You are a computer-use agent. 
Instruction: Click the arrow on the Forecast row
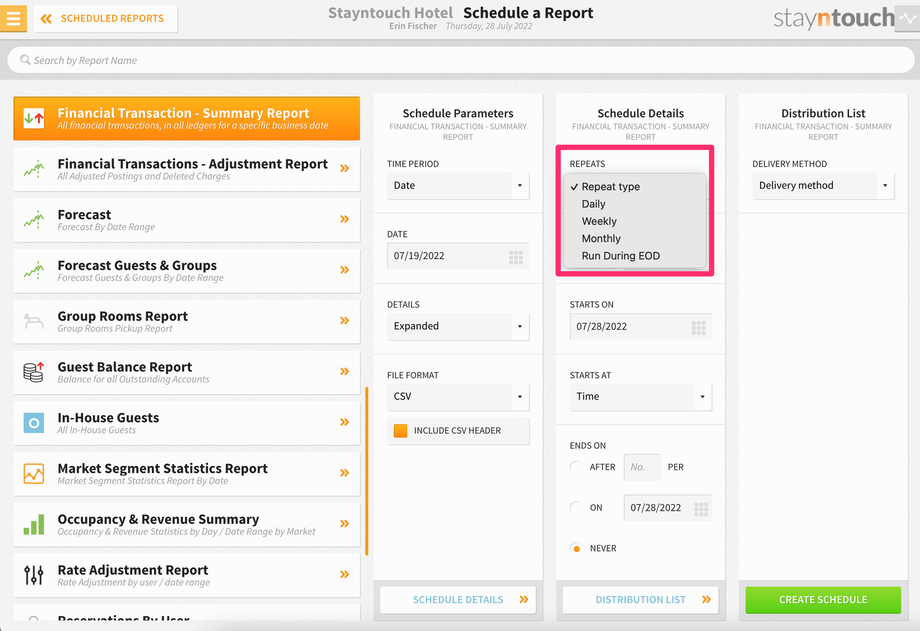344,219
